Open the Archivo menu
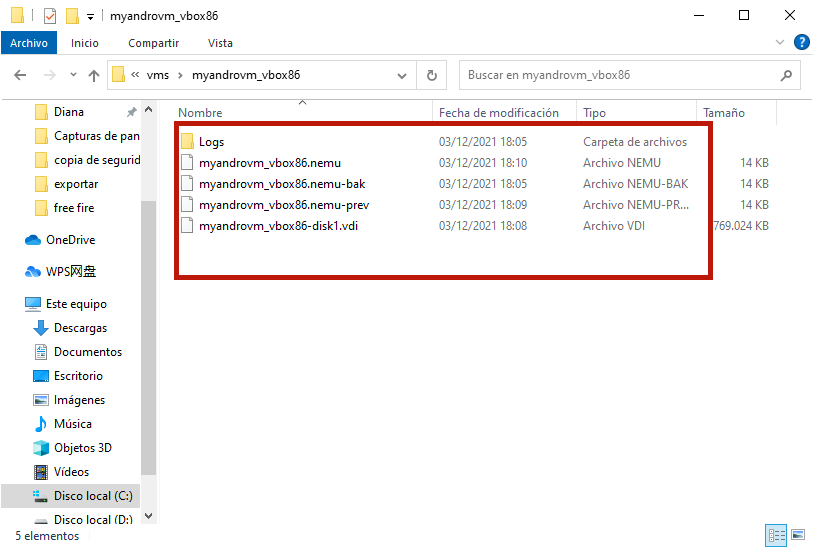This screenshot has width=814, height=548. click(29, 43)
